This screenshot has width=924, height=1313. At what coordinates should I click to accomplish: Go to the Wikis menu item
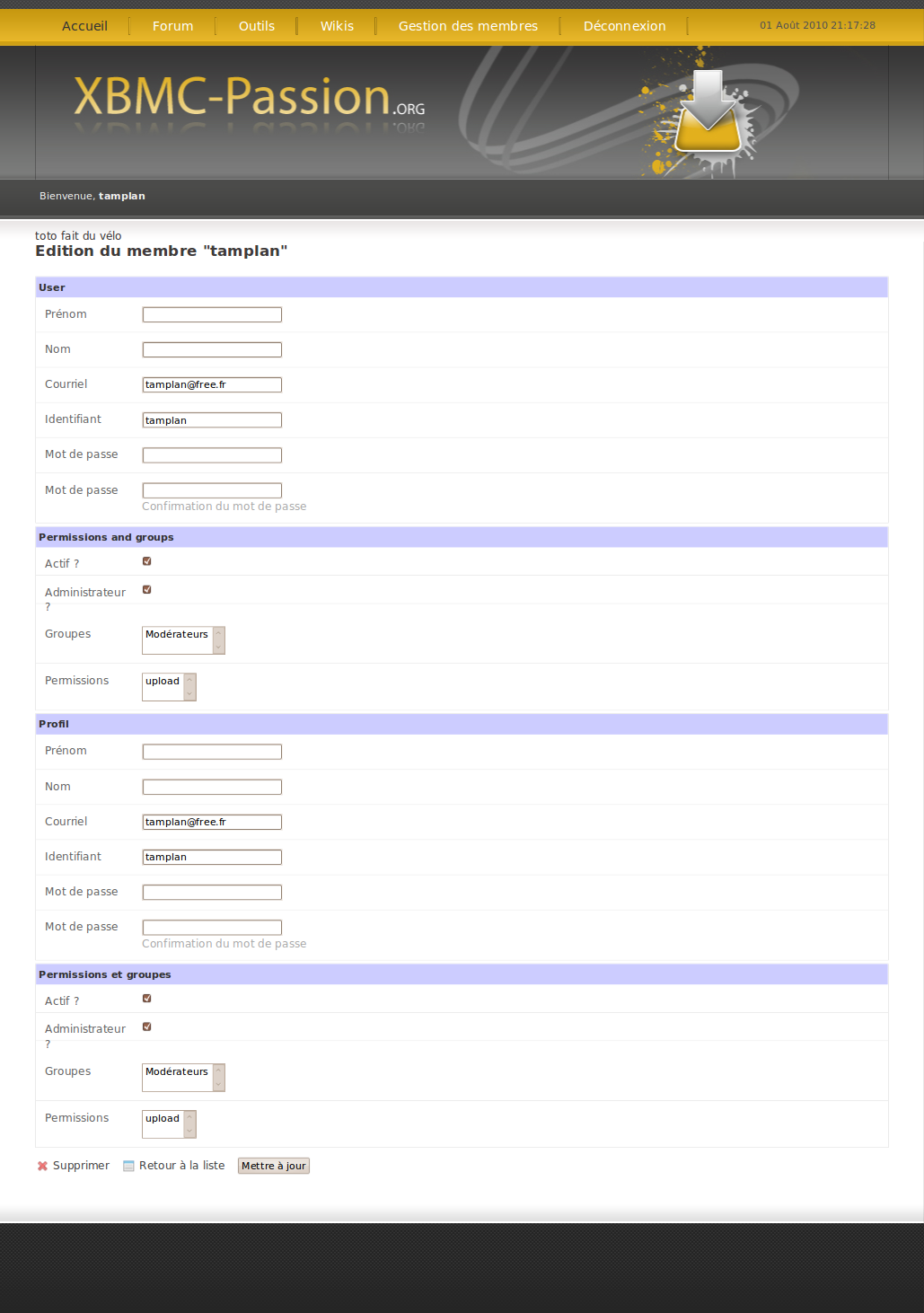pos(337,26)
